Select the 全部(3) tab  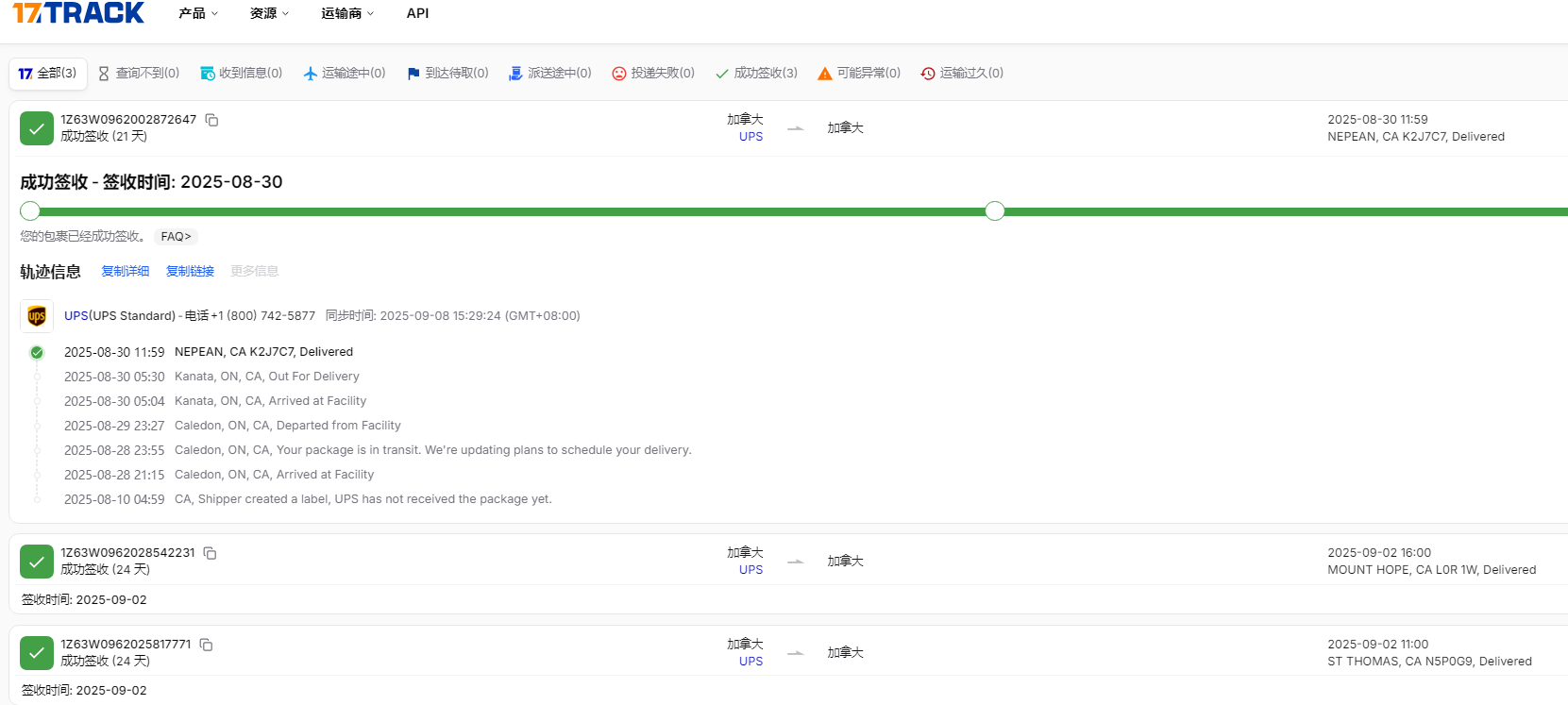click(x=48, y=74)
